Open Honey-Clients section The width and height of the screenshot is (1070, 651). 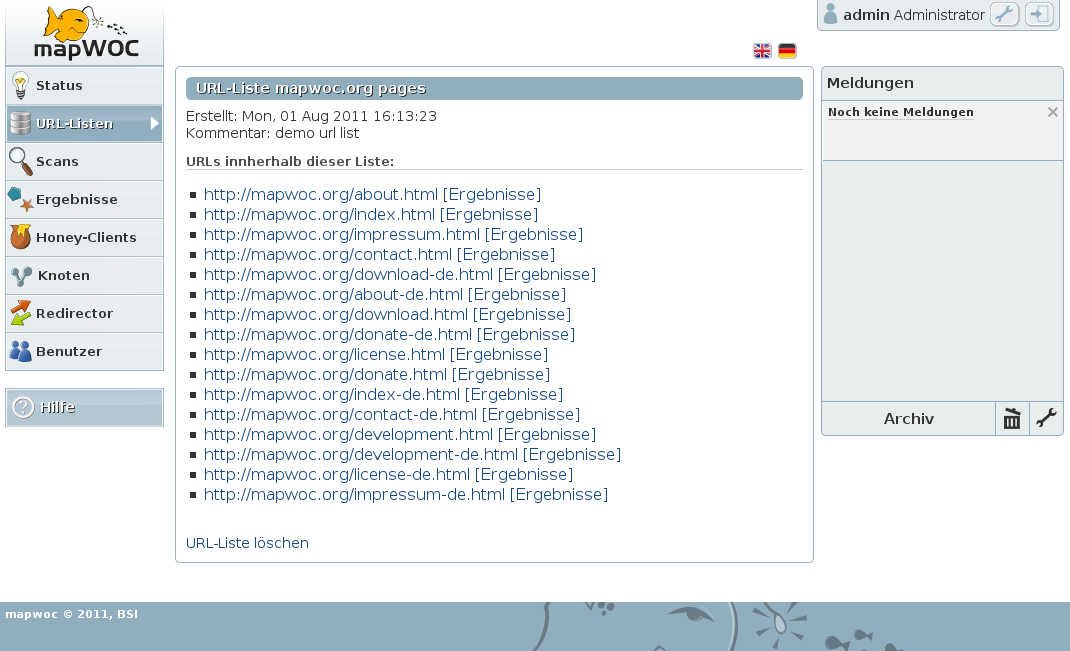point(84,238)
